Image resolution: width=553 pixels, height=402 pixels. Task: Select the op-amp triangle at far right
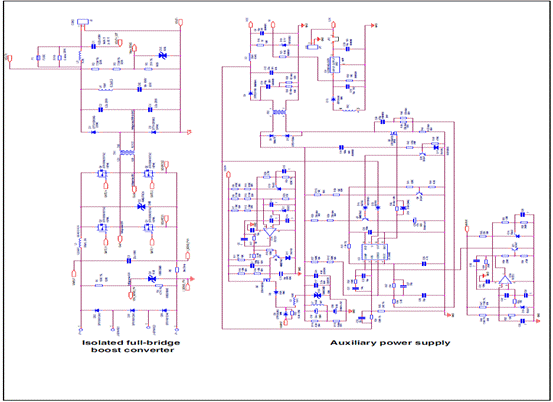click(505, 280)
